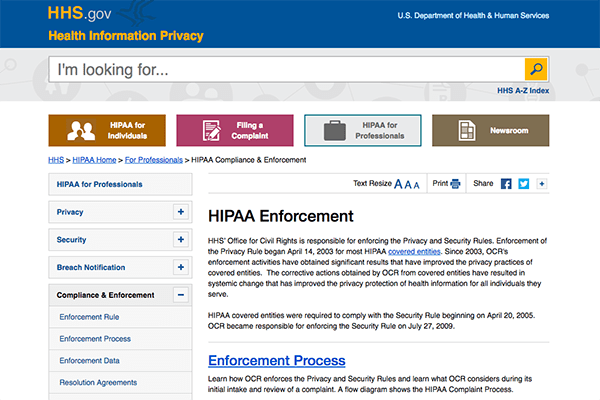The width and height of the screenshot is (600, 400).
Task: Click the newspaper icon on Newsroom
Action: coord(467,131)
